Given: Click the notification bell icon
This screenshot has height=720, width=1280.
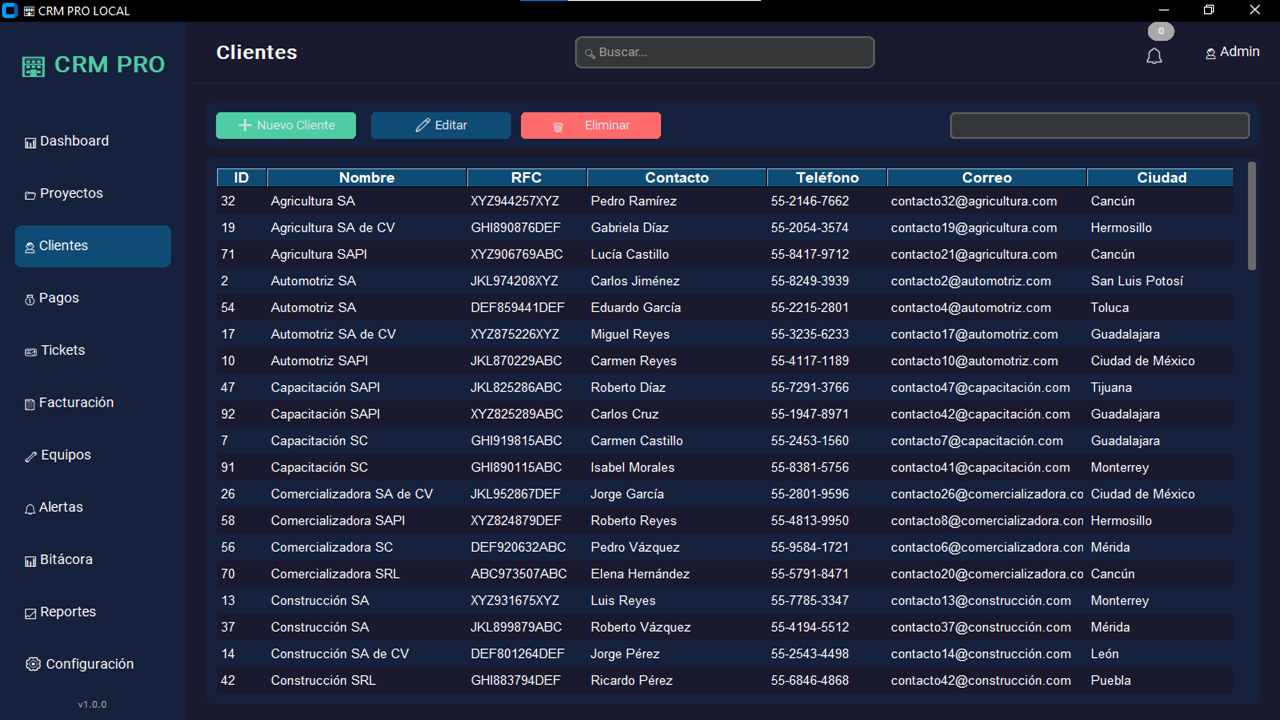Looking at the screenshot, I should coord(1154,56).
